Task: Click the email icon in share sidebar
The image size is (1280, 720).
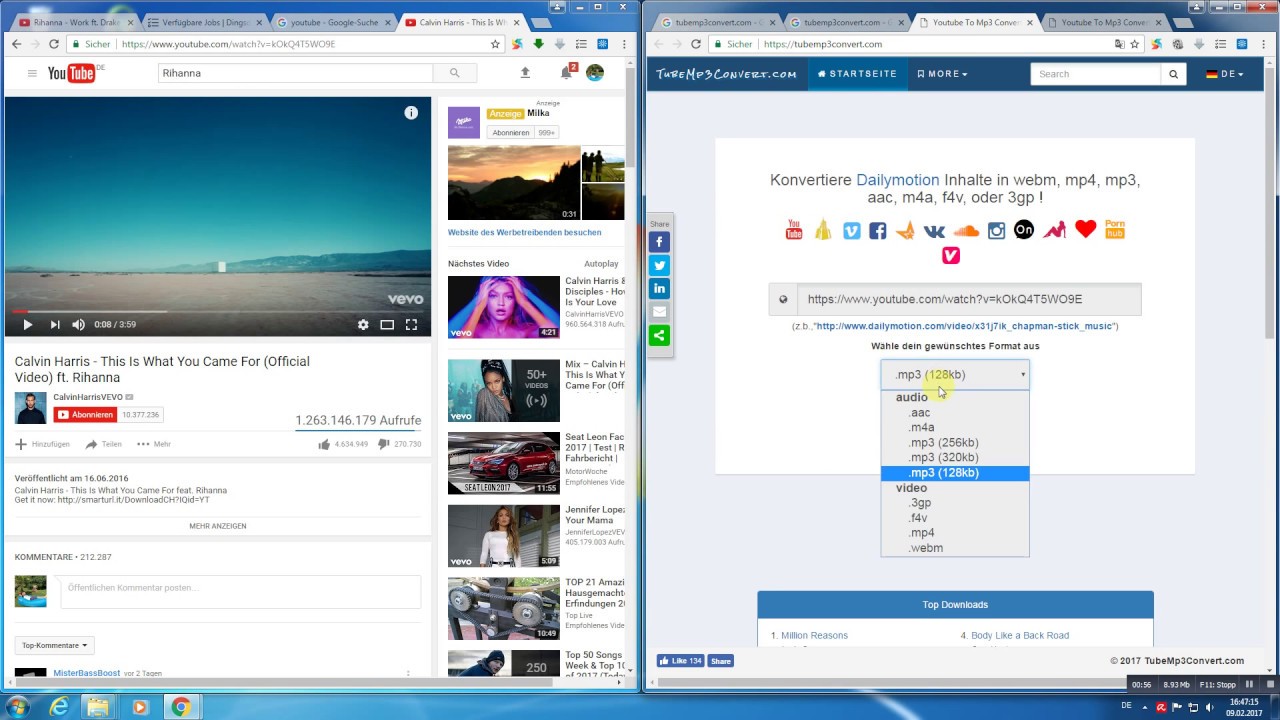Action: pos(659,312)
